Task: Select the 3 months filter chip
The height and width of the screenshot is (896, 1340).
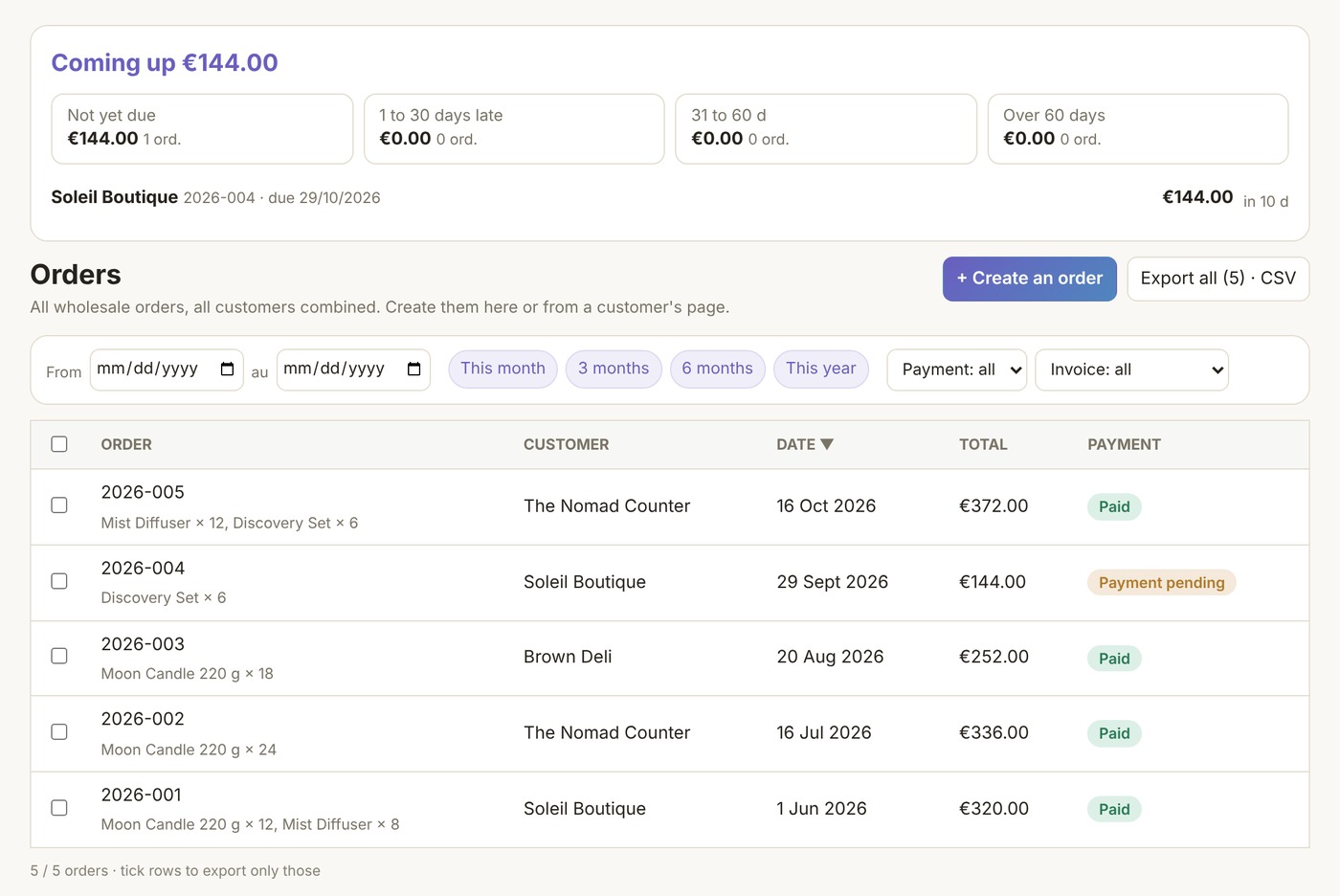Action: 614,369
